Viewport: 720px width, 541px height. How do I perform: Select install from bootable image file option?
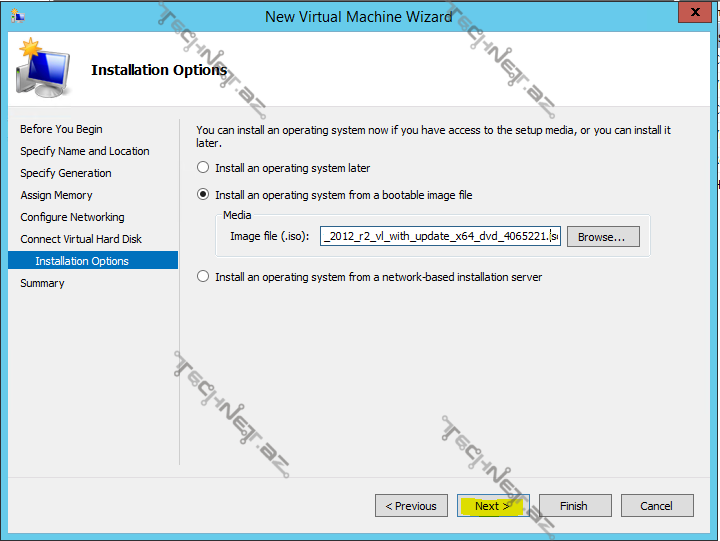(x=204, y=195)
